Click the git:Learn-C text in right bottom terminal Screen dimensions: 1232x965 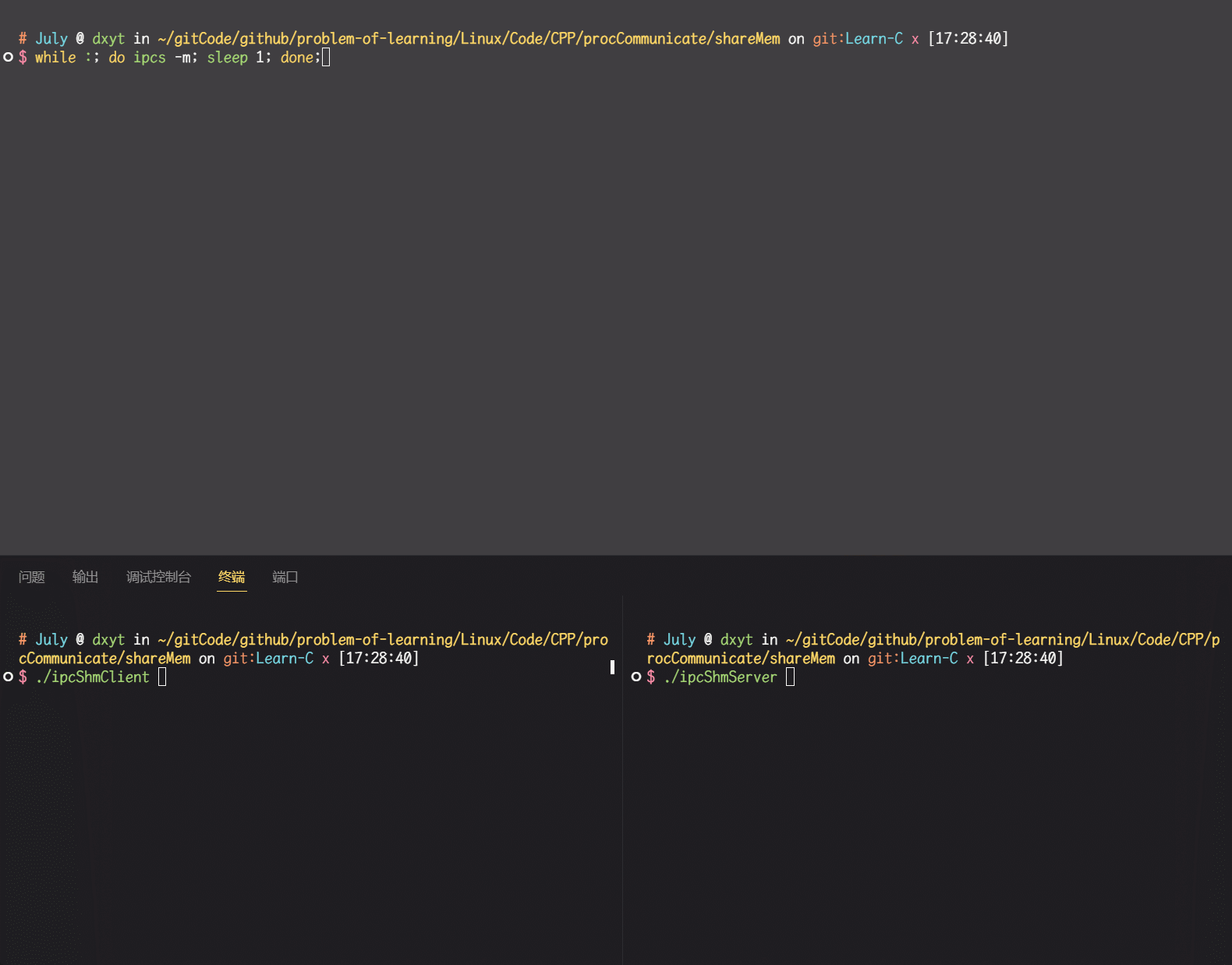[x=913, y=659]
